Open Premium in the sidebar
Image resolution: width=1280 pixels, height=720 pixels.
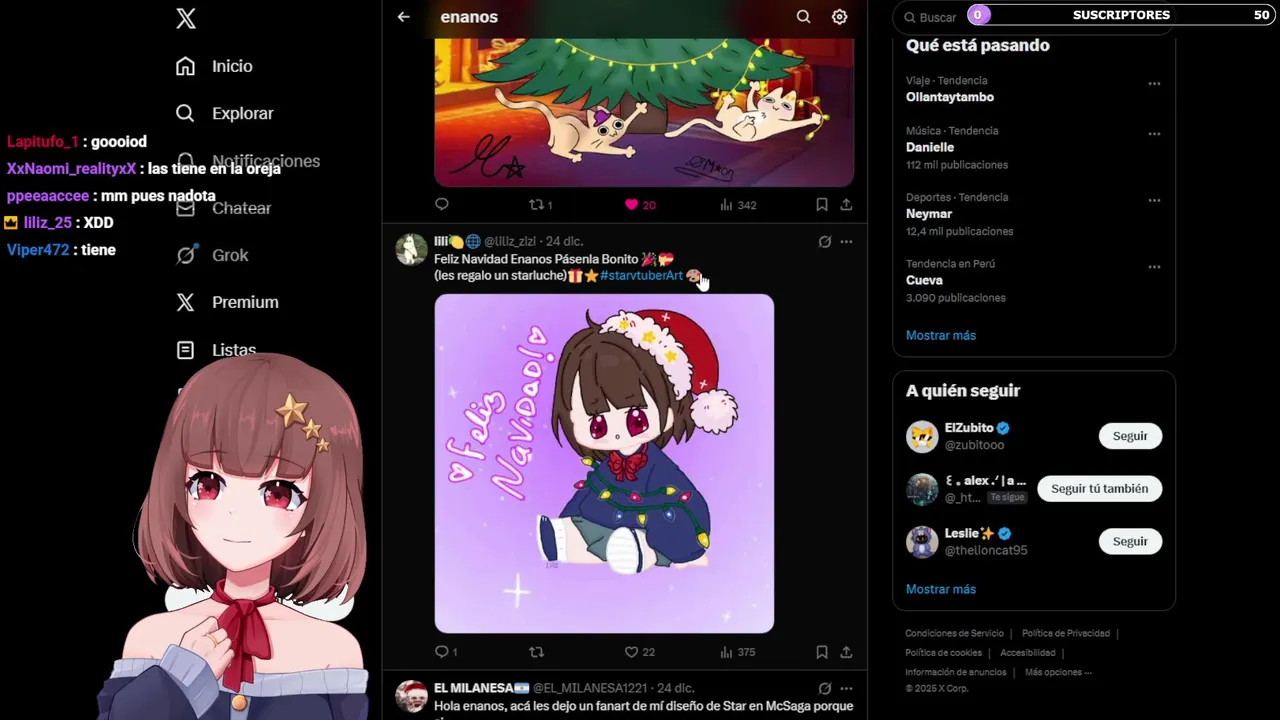227,302
